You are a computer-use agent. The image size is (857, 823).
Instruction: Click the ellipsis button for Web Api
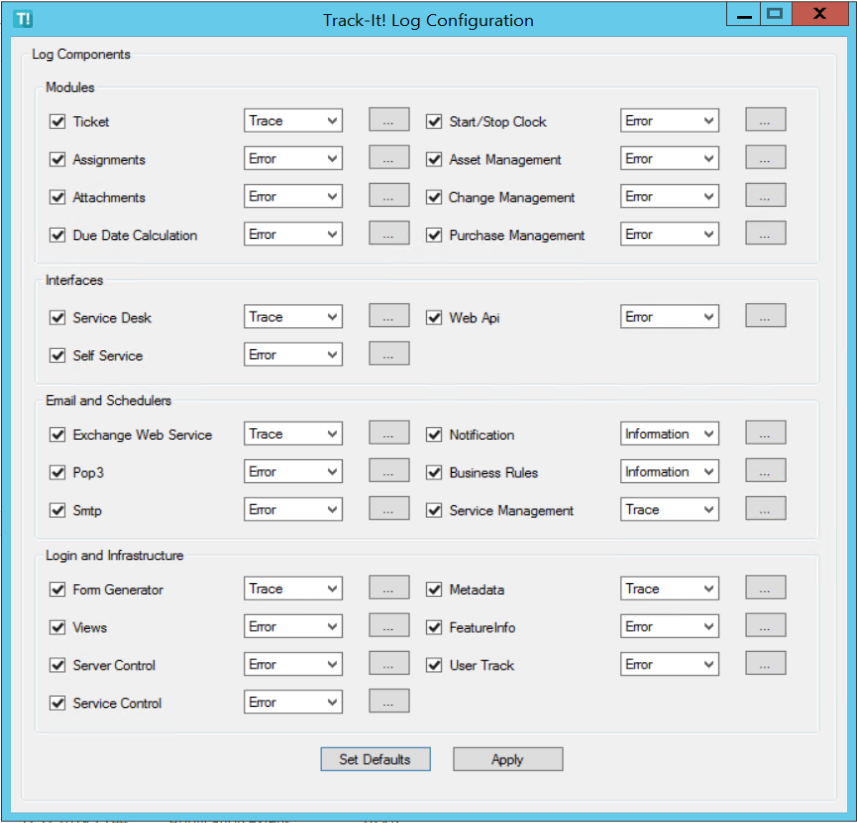[x=766, y=315]
